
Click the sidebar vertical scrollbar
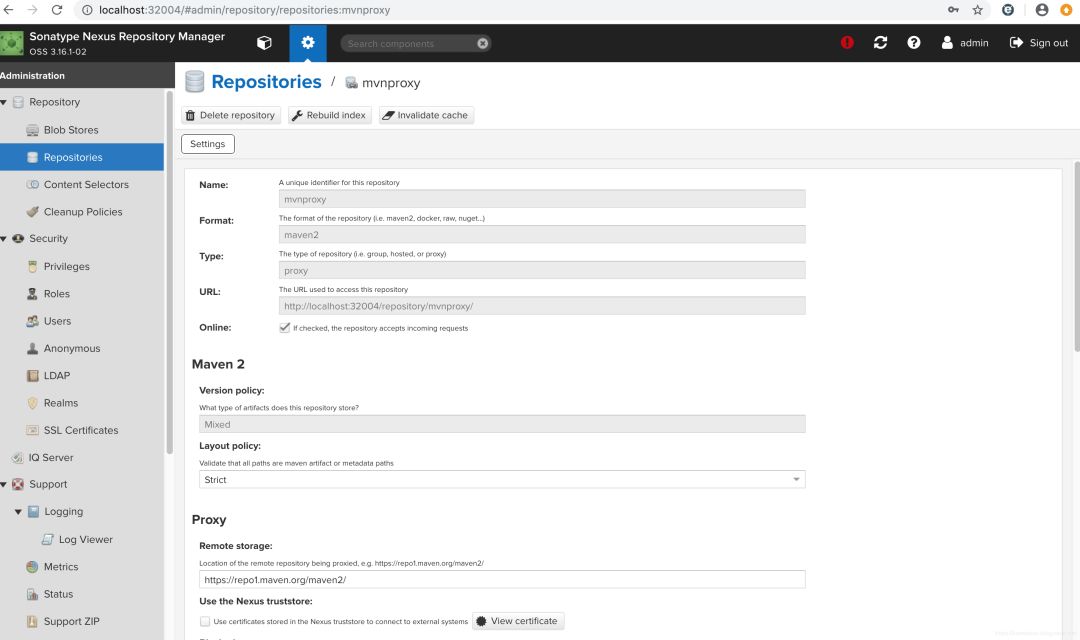click(169, 272)
